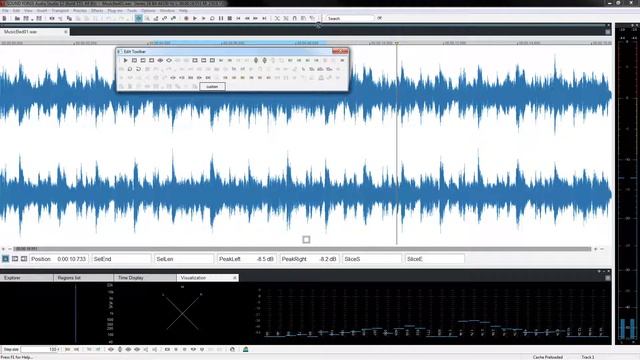Screen dimensions: 640x360
Task: Pause playback using the Pause icon
Action: [221, 18]
